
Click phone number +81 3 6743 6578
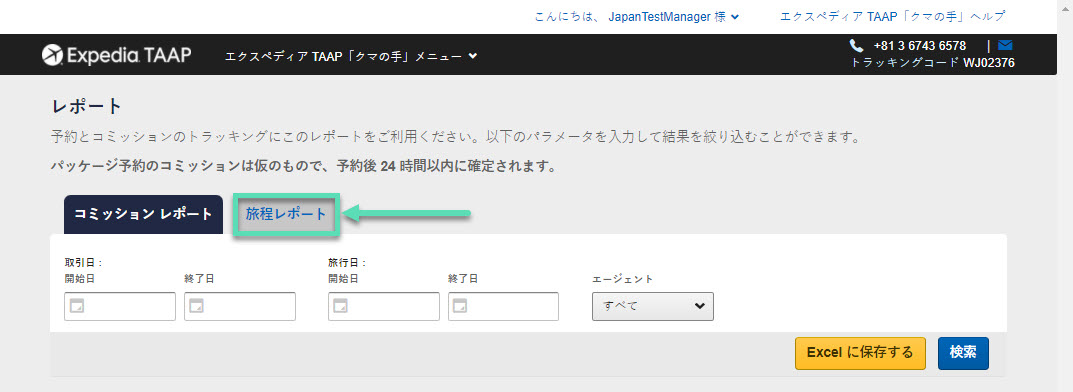[x=920, y=46]
